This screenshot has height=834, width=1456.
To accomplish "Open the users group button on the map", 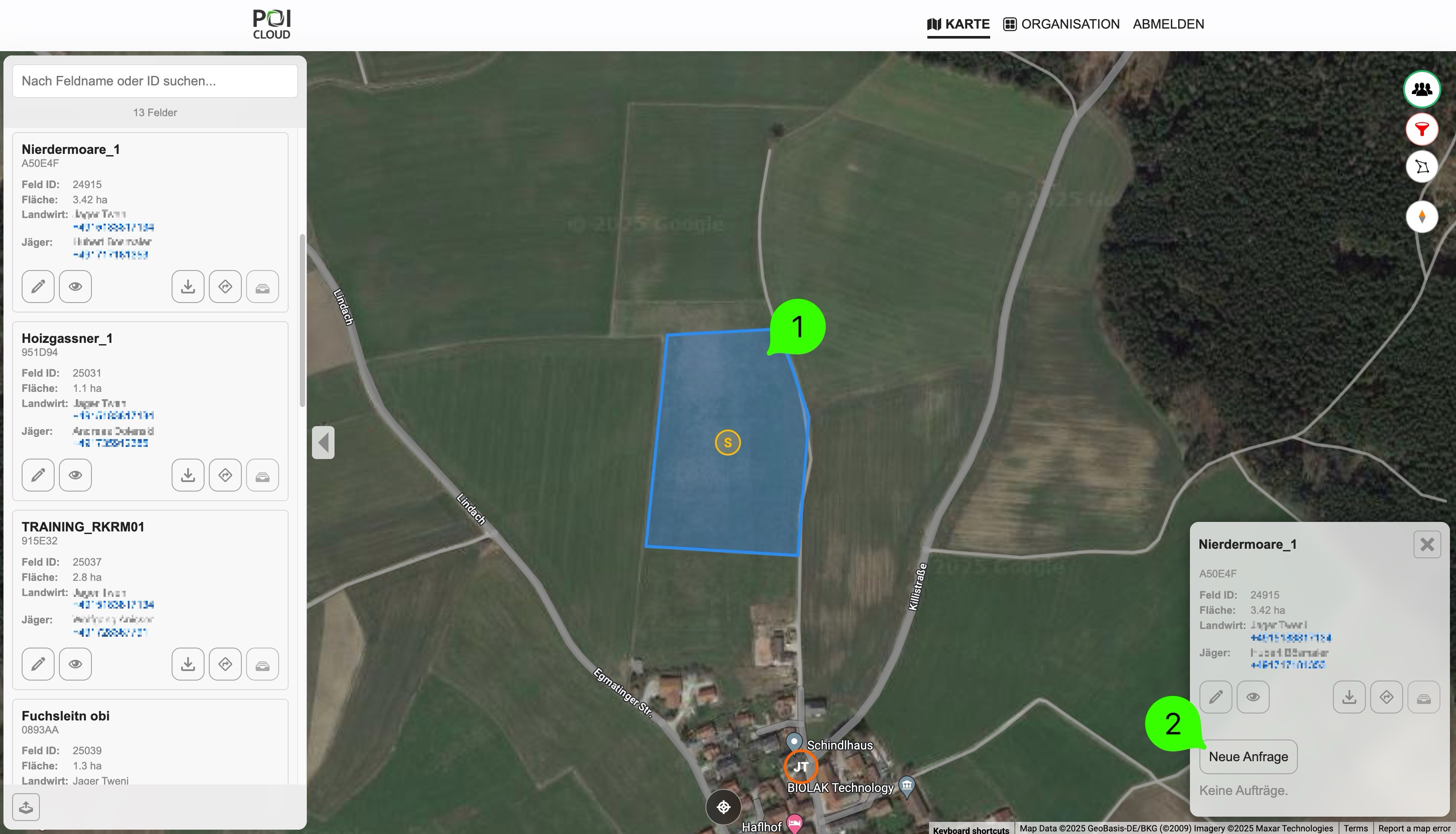I will 1422,89.
